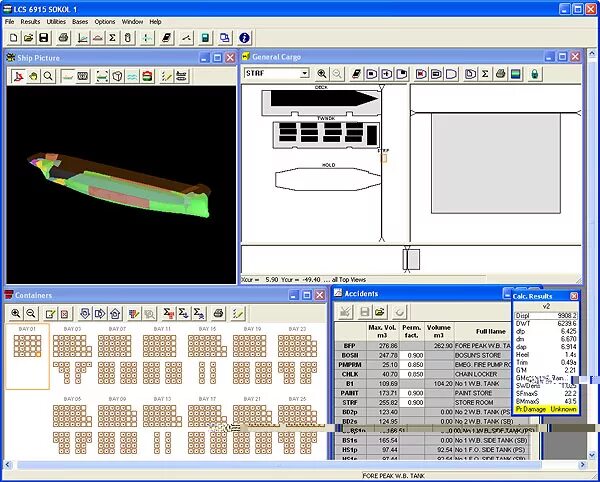
Task: Click the horizontal scrollbar right arrow
Action: click(582, 465)
